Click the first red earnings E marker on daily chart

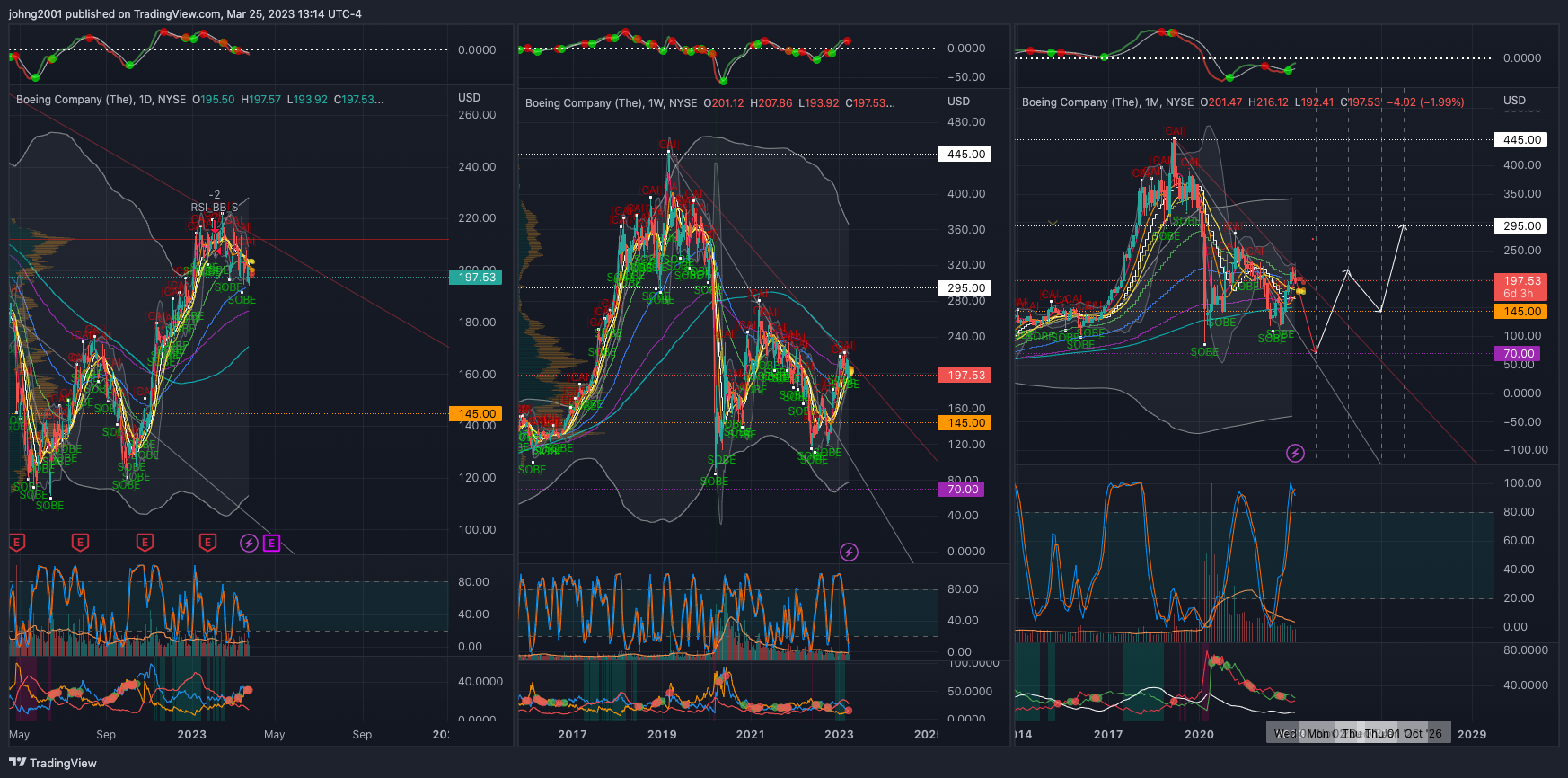click(x=16, y=542)
